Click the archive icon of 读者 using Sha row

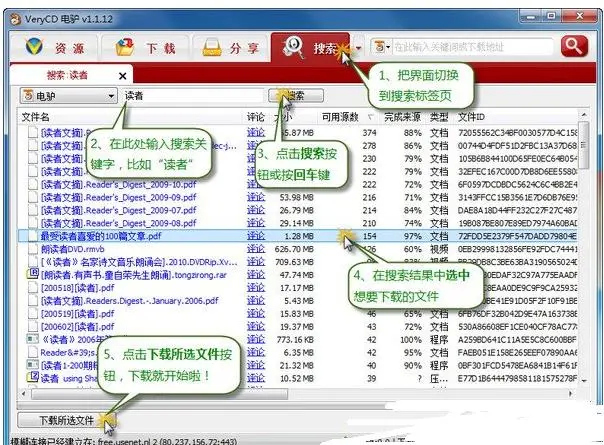[32, 377]
